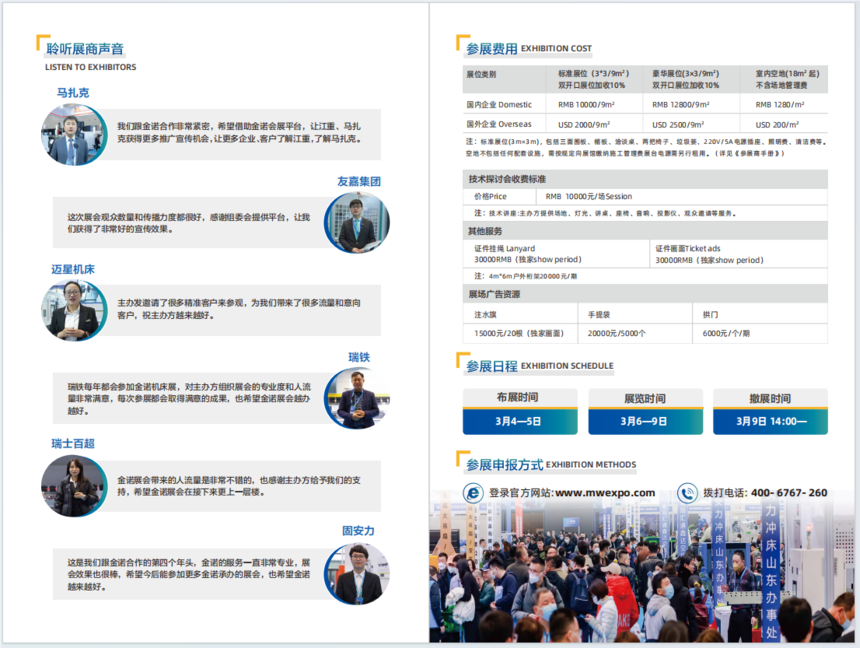Click the 聆听展商声音 section heading

pyautogui.click(x=85, y=49)
